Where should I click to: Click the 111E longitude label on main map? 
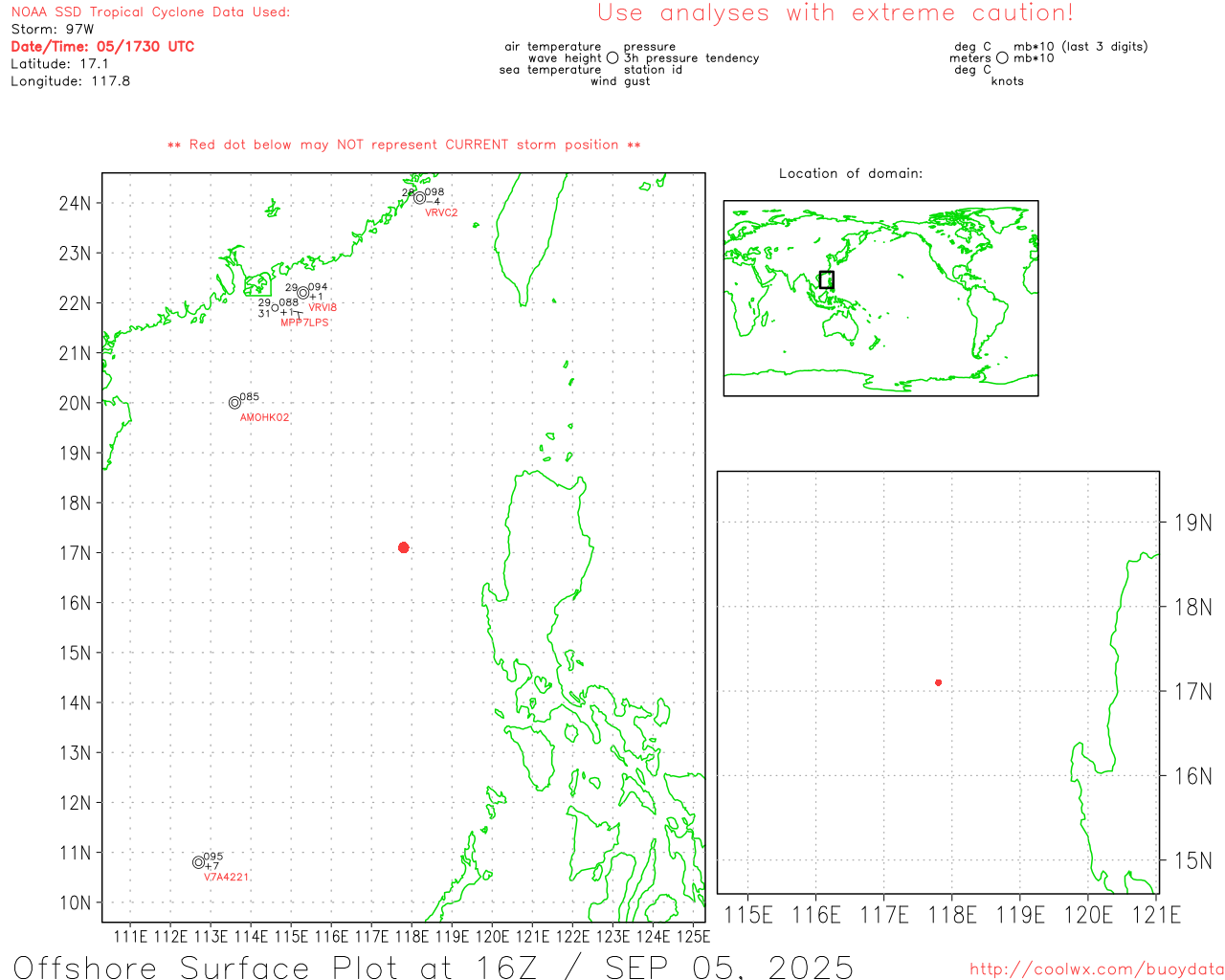pyautogui.click(x=131, y=936)
